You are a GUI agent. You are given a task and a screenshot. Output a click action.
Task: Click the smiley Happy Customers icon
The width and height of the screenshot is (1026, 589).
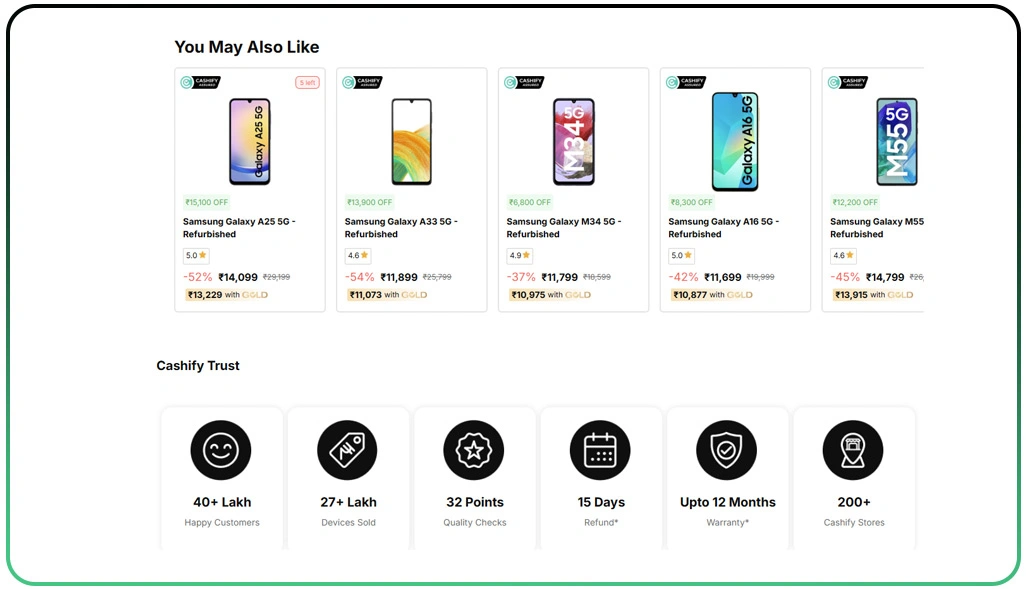(221, 449)
